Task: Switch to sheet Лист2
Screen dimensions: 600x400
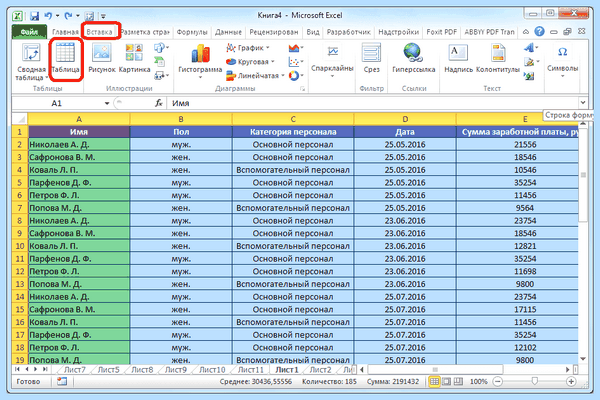Action: (x=320, y=370)
